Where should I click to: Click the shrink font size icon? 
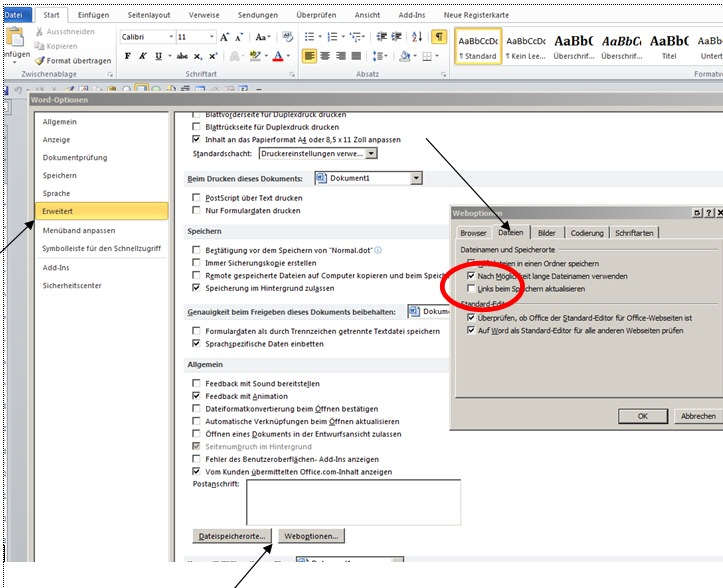(x=239, y=37)
